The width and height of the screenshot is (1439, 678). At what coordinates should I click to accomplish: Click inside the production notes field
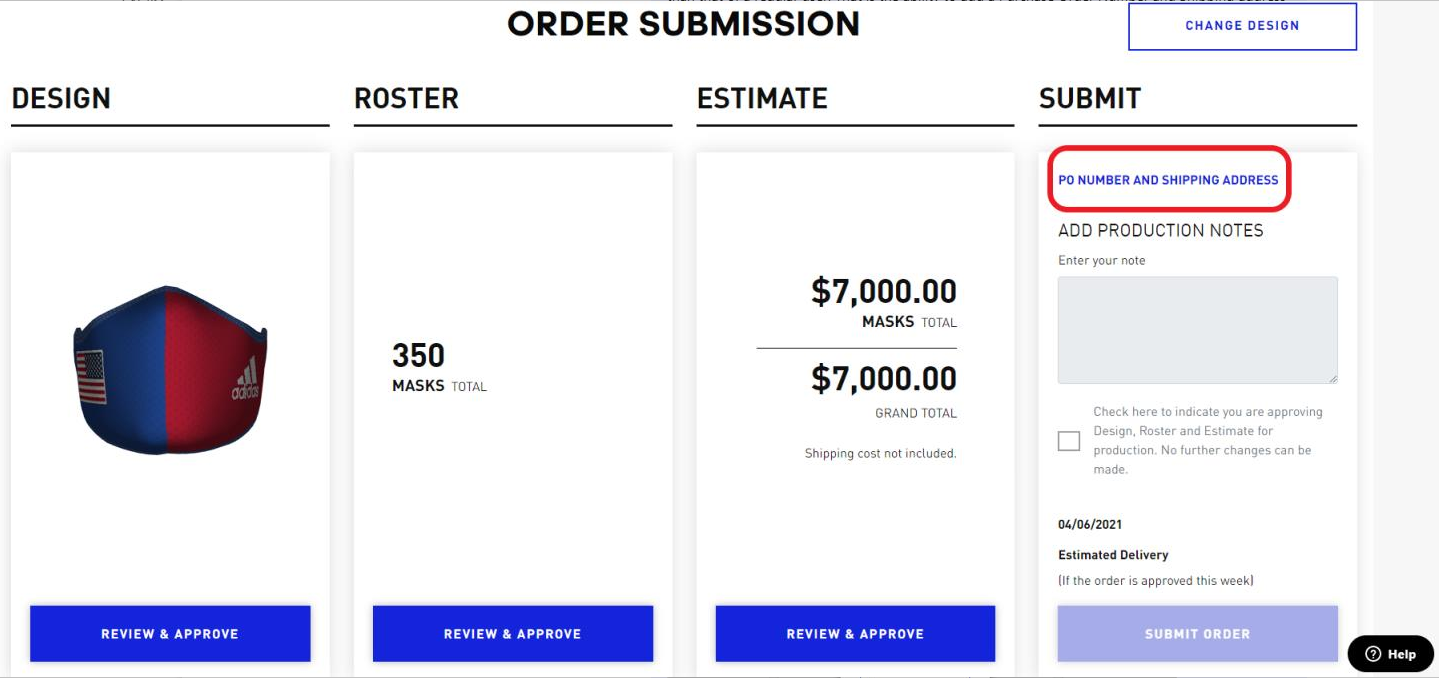pyautogui.click(x=1197, y=328)
